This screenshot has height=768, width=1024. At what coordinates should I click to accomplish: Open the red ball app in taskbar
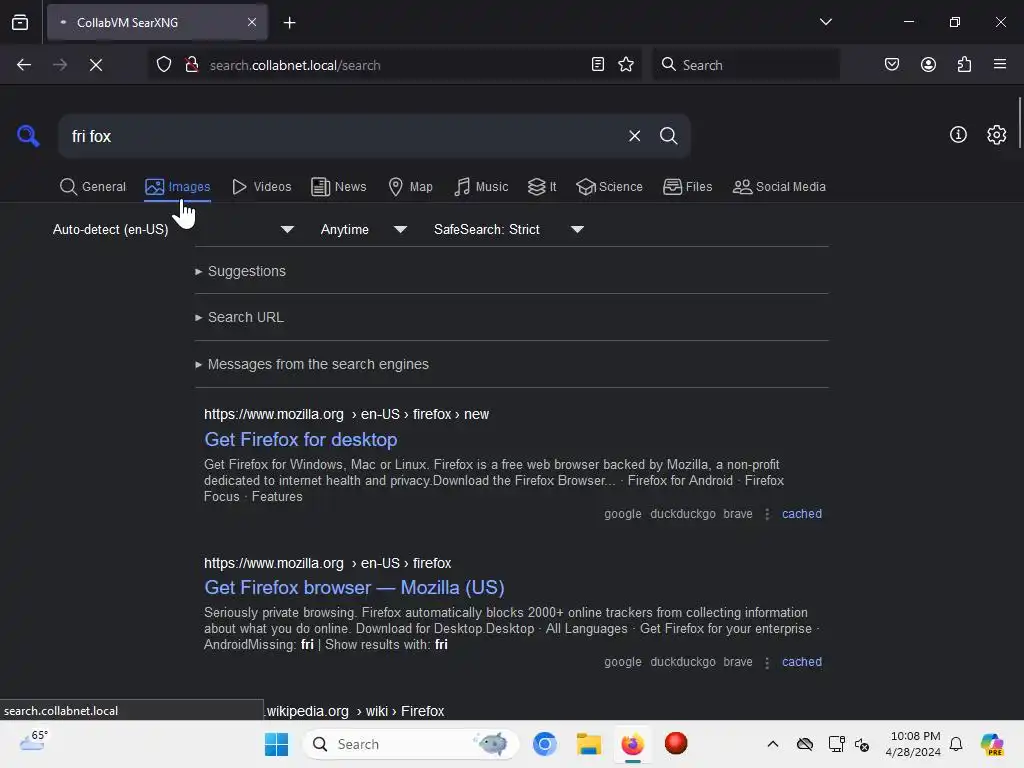pos(676,743)
